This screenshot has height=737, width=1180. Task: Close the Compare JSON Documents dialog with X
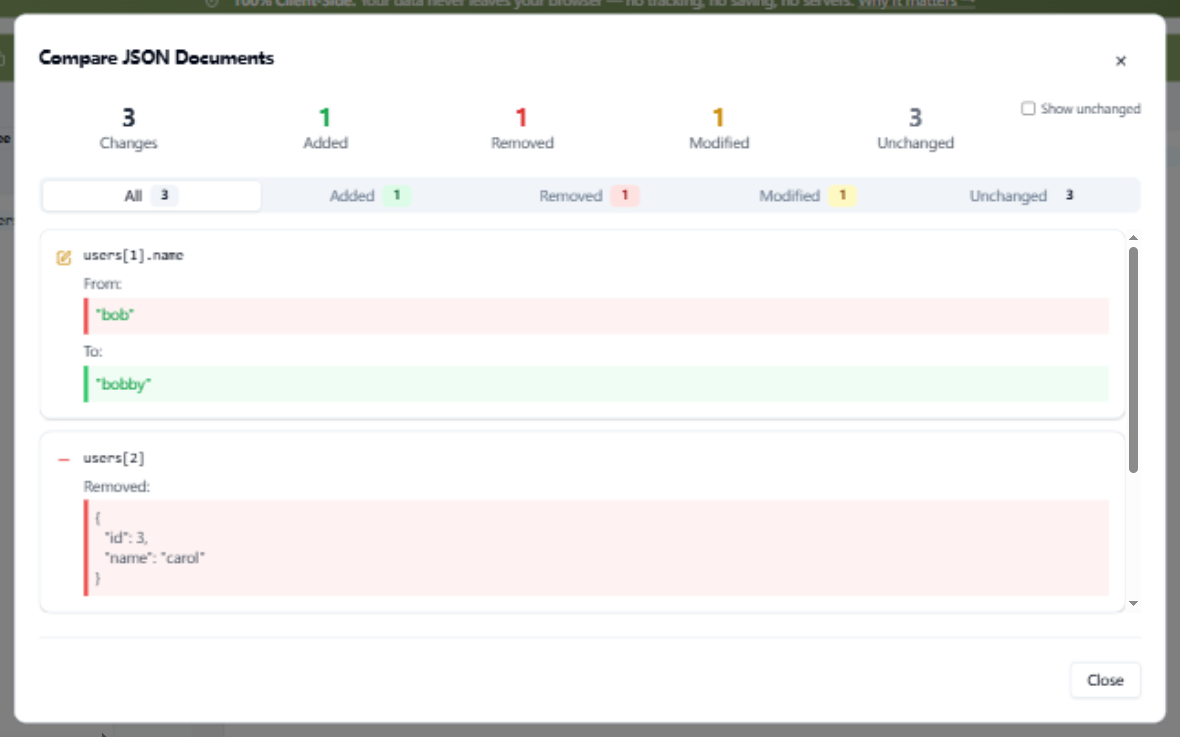click(1120, 61)
